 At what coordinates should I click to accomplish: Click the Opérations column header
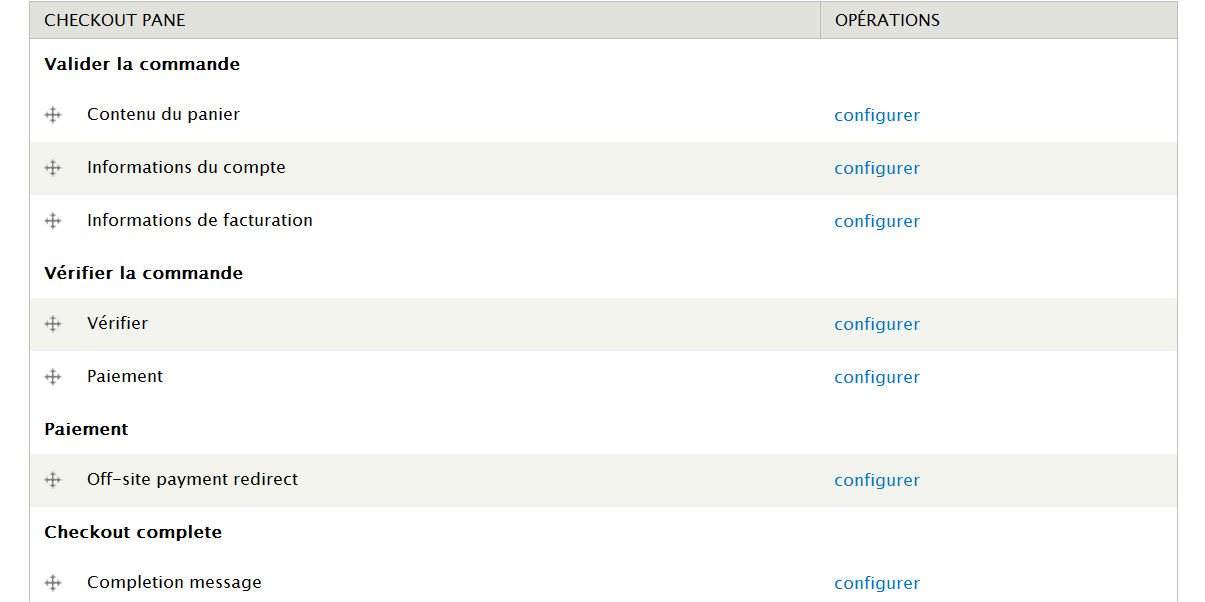point(887,20)
